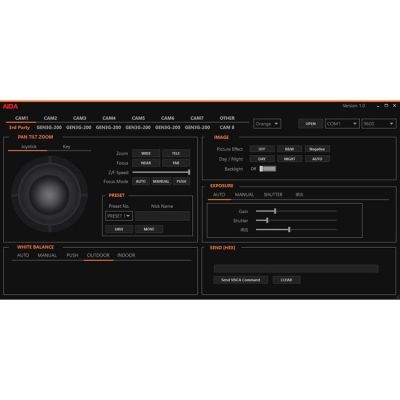Click the AIDA logo in the title bar
Screen dimensions: 400x400
(10, 107)
